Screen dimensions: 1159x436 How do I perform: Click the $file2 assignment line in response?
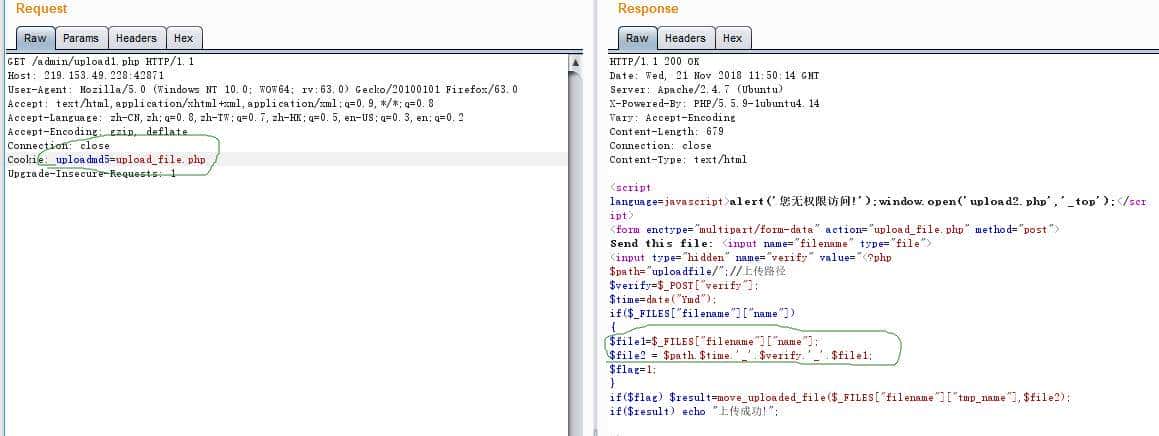coord(740,355)
